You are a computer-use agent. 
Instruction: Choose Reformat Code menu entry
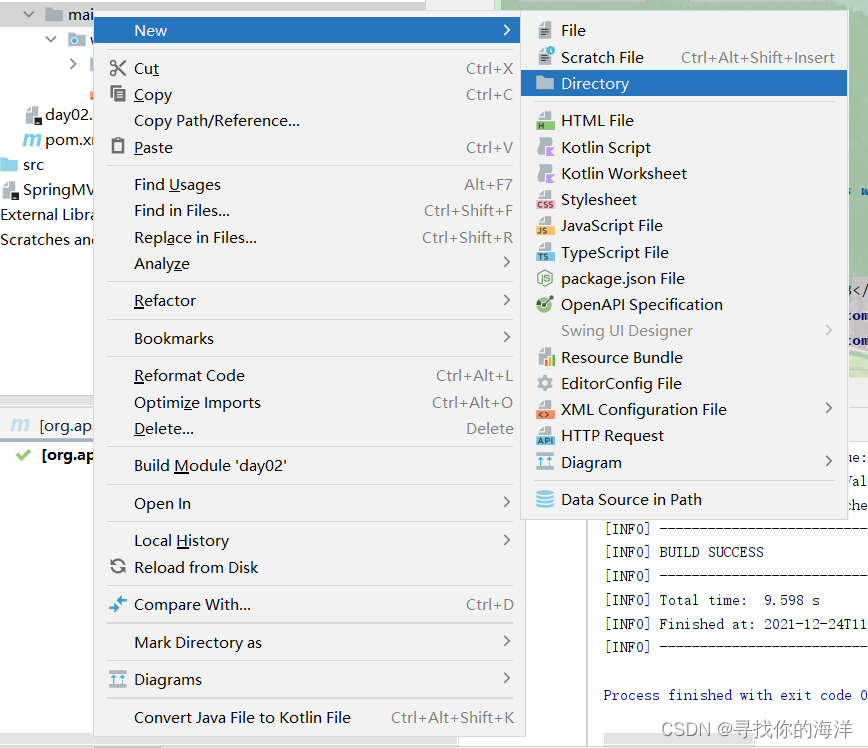pyautogui.click(x=309, y=375)
